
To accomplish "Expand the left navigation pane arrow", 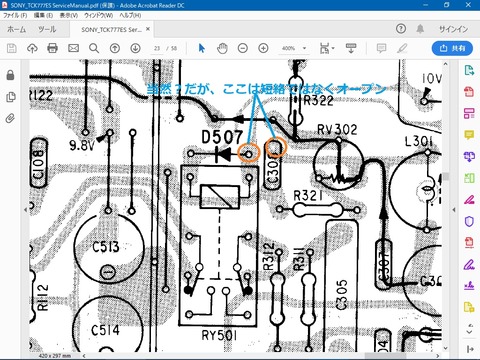I will click(x=25, y=210).
